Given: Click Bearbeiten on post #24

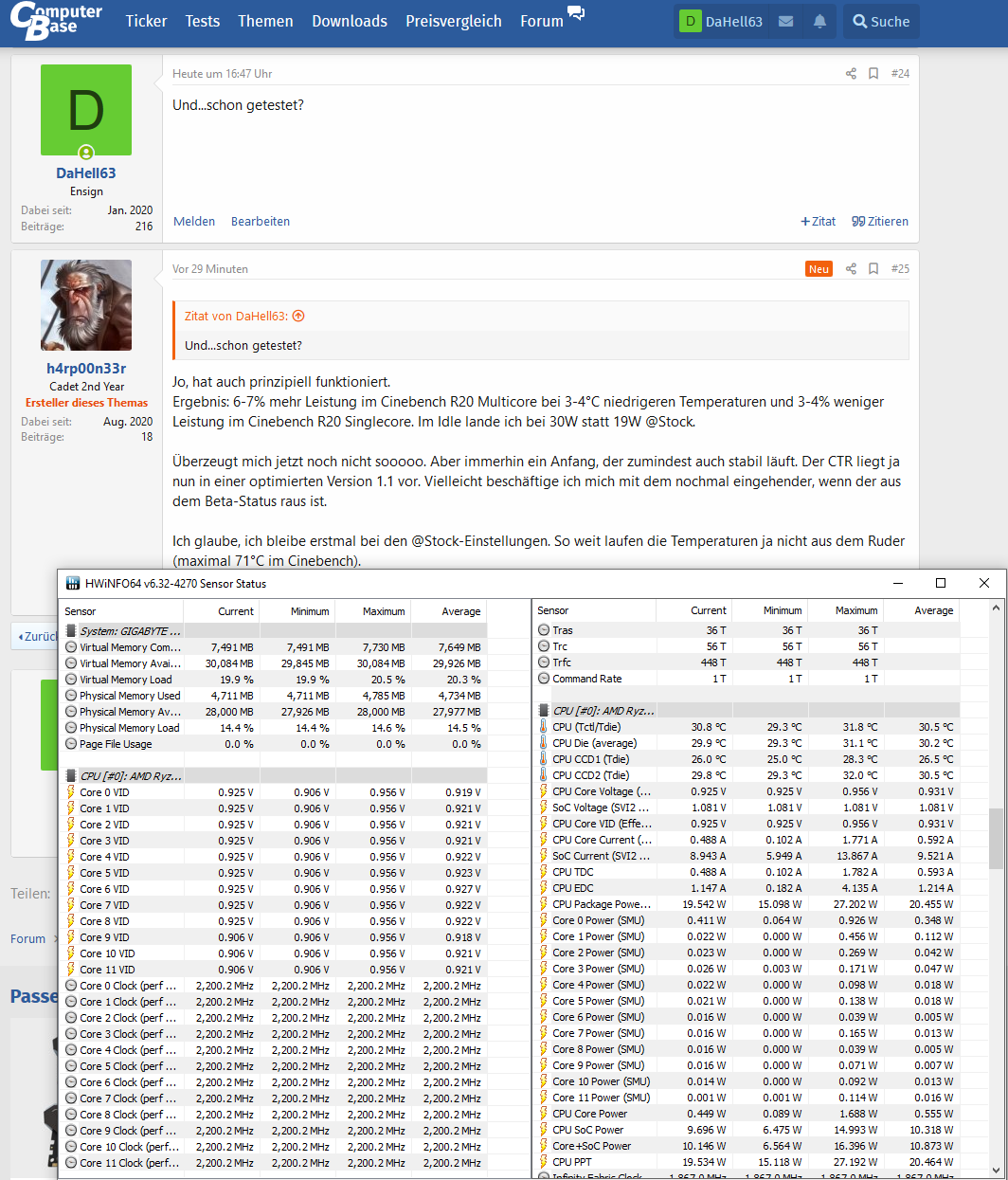Looking at the screenshot, I should [x=261, y=221].
